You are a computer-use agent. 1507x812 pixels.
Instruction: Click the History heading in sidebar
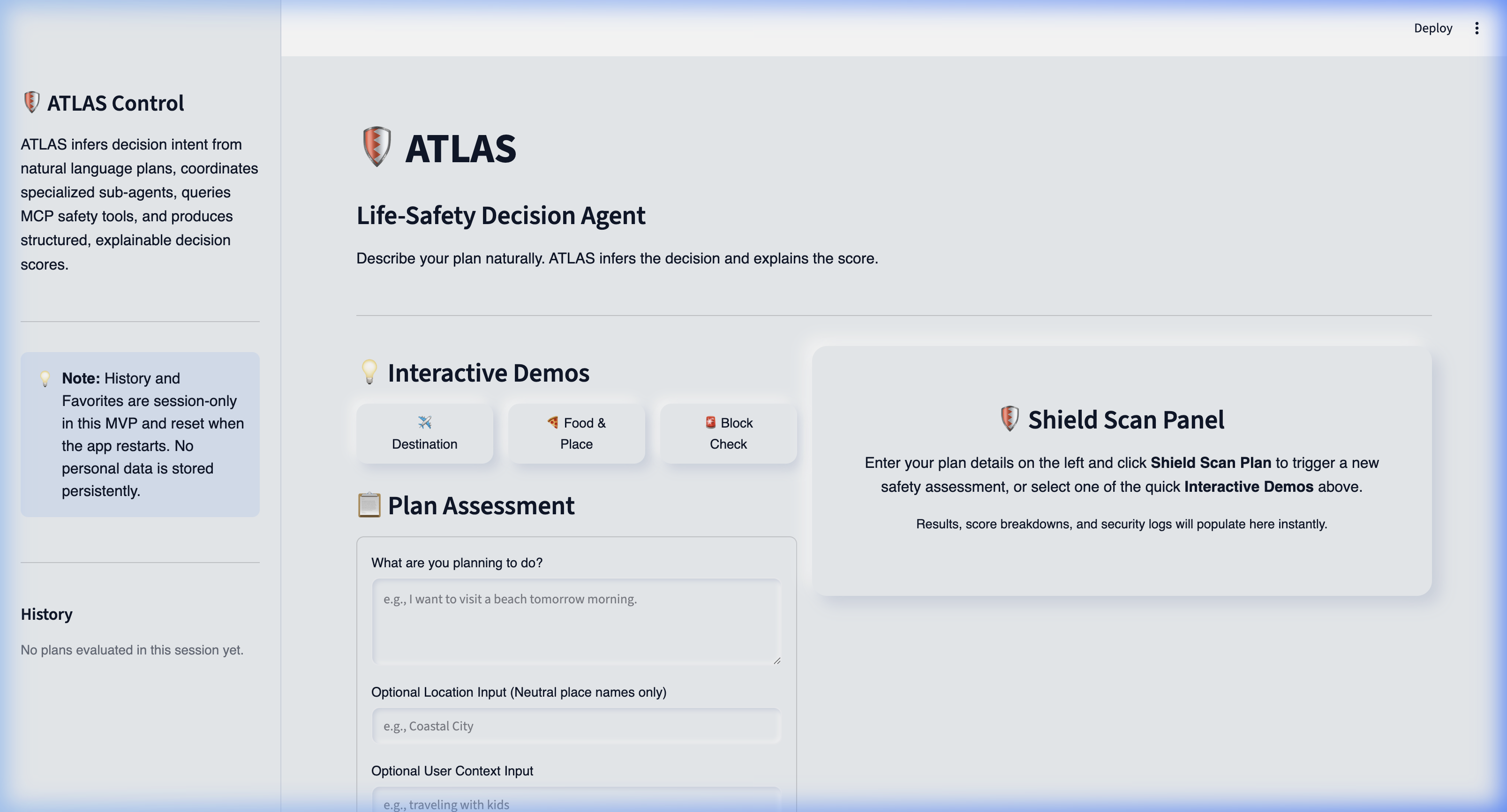tap(47, 614)
